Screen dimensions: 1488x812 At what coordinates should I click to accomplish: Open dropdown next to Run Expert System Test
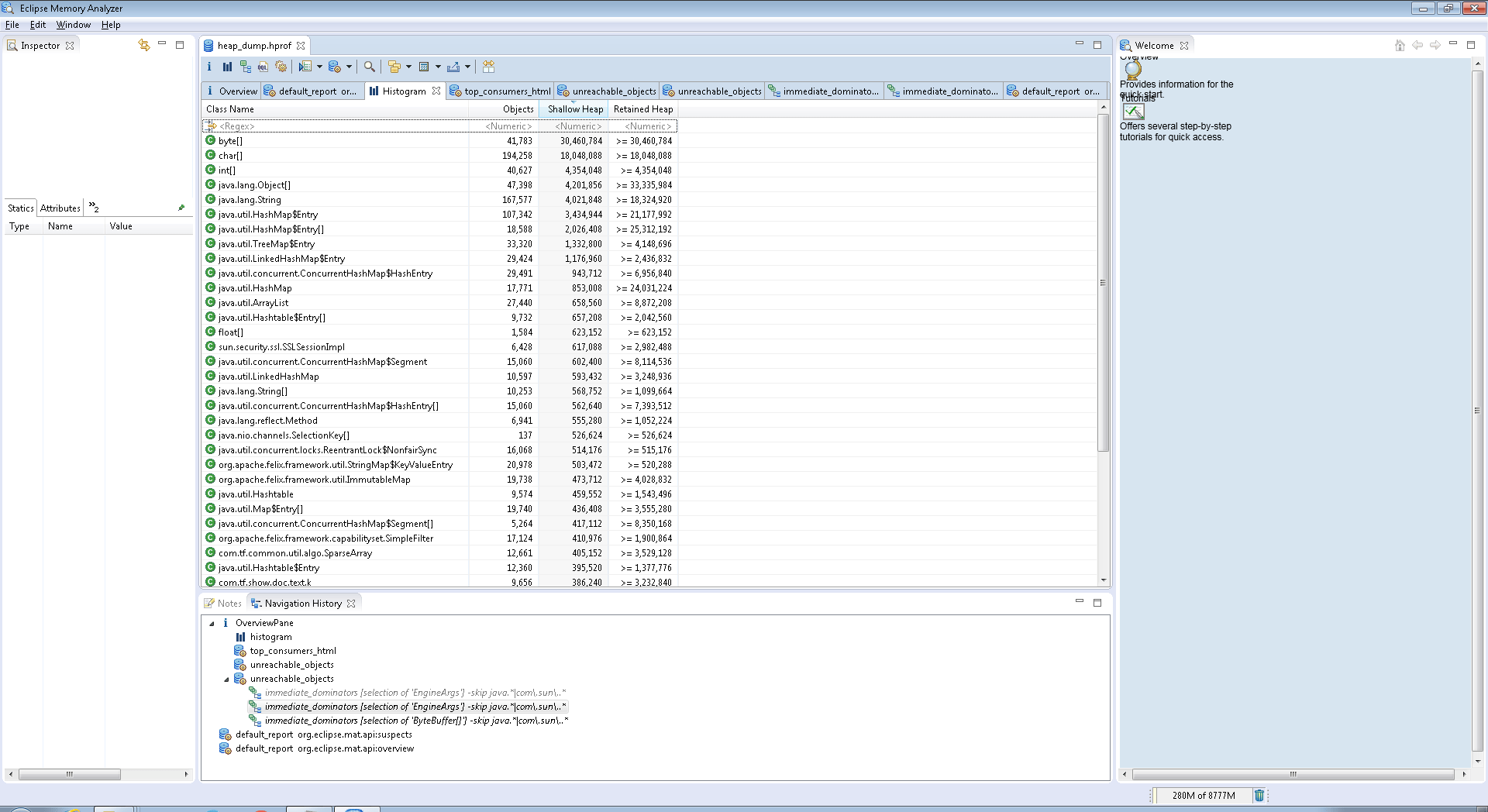319,67
